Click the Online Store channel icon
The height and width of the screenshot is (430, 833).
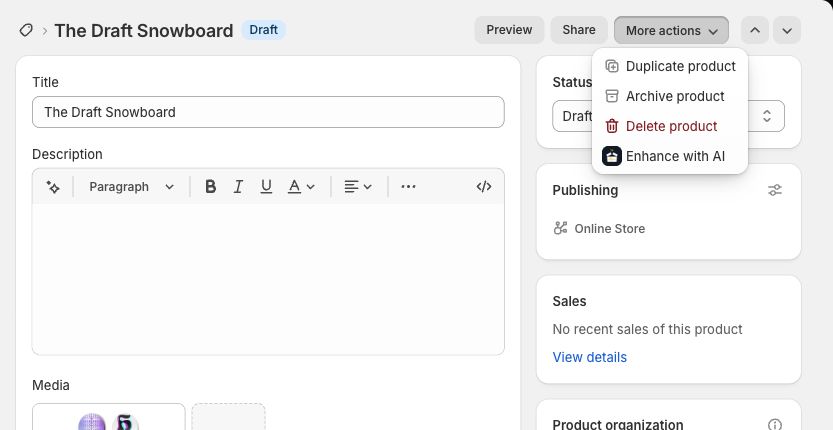point(560,228)
